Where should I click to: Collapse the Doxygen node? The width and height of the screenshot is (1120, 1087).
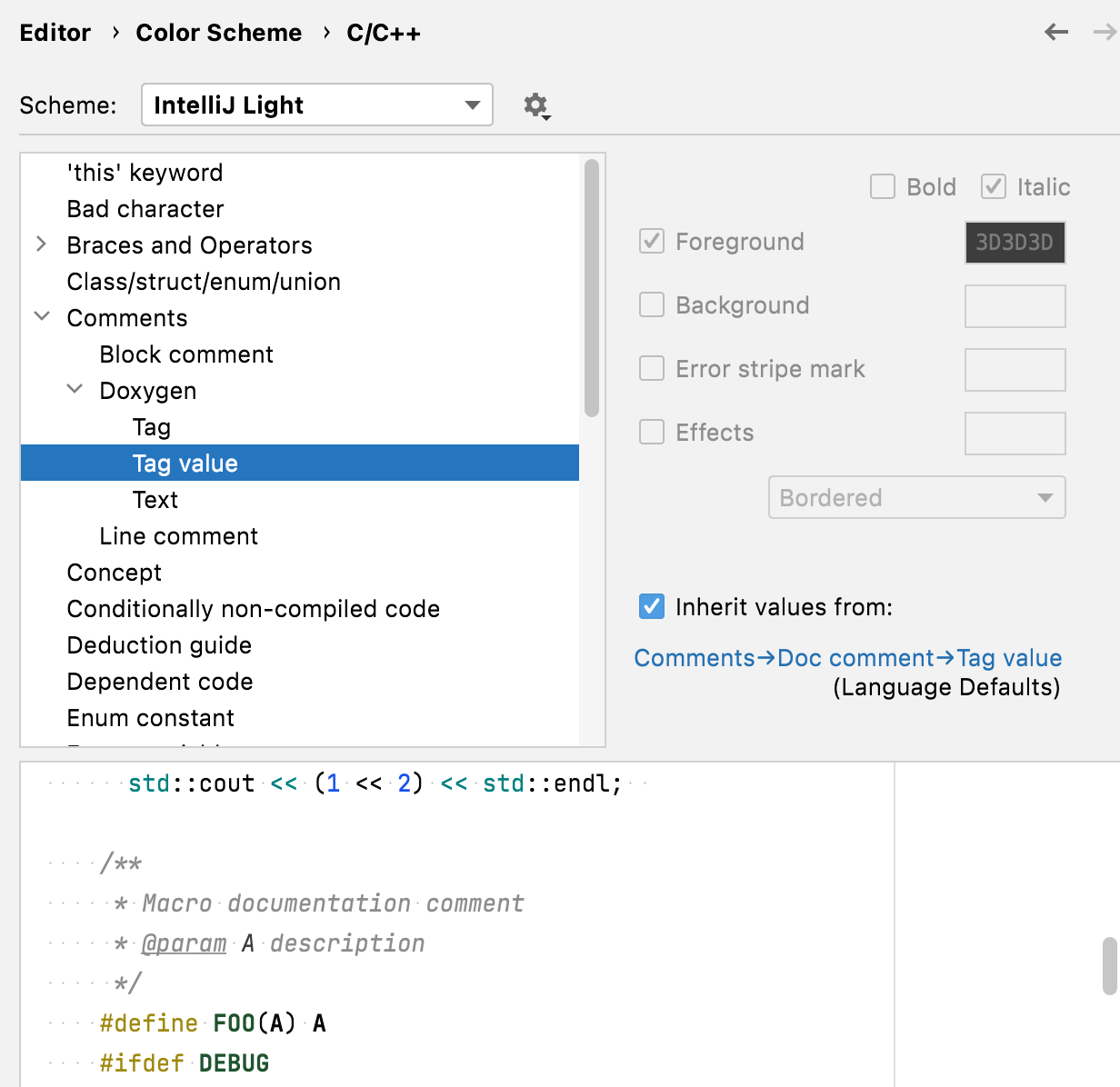coord(75,389)
